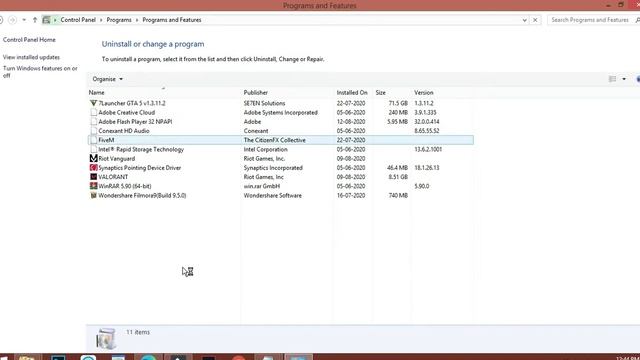This screenshot has width=640, height=360.
Task: Expand address bar history dropdown
Action: pyautogui.click(x=524, y=20)
